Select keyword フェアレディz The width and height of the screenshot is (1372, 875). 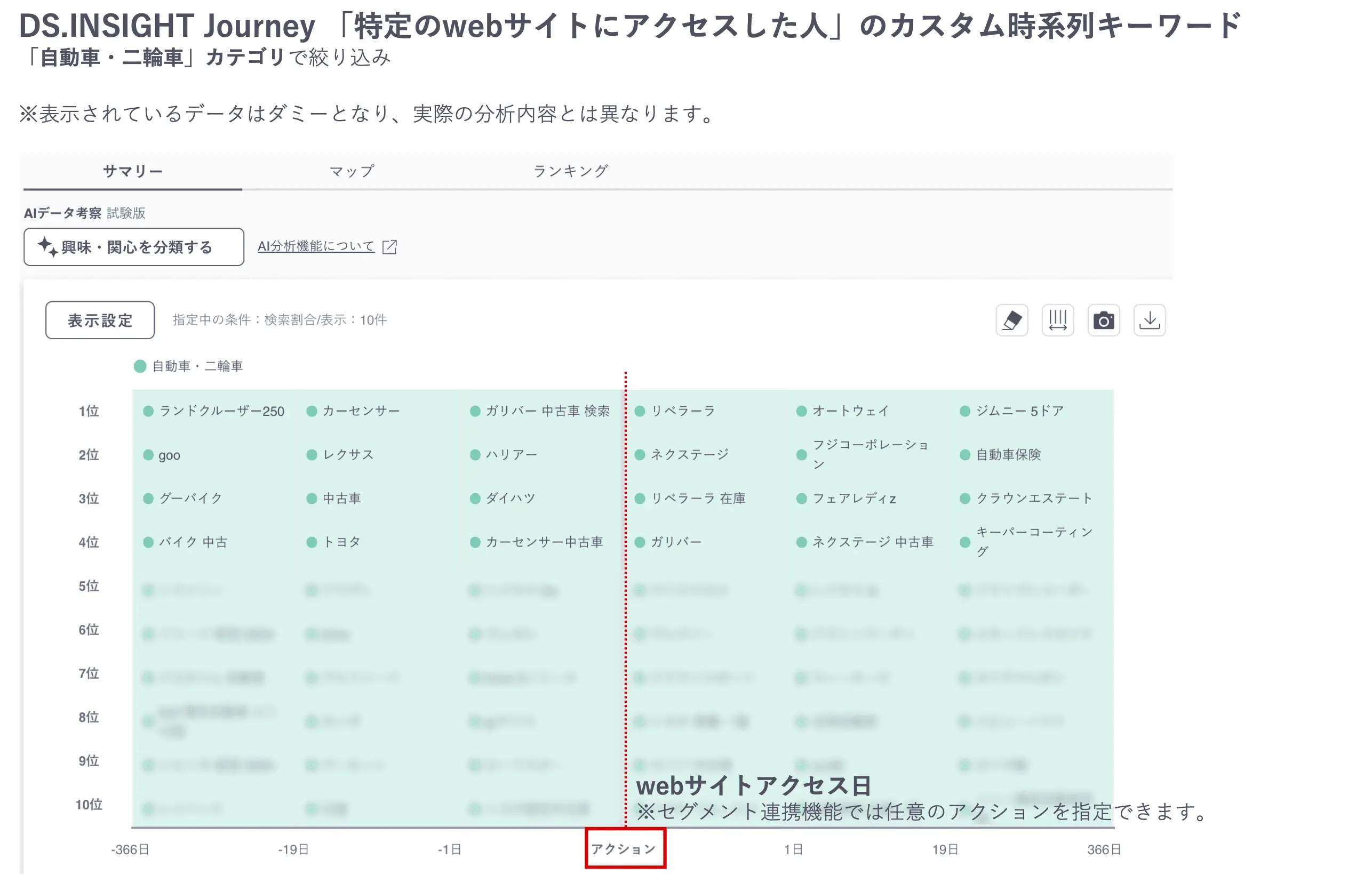click(x=854, y=499)
